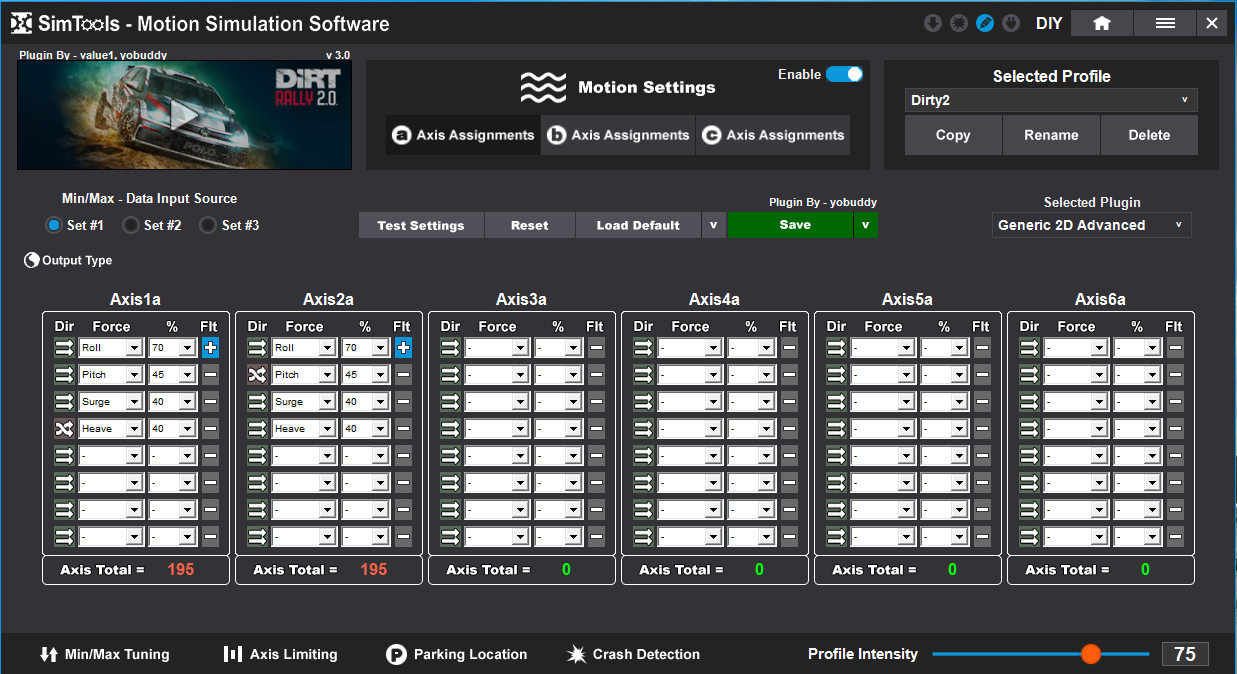Toggle the Motion Settings Enable switch
1237x674 pixels.
point(844,74)
